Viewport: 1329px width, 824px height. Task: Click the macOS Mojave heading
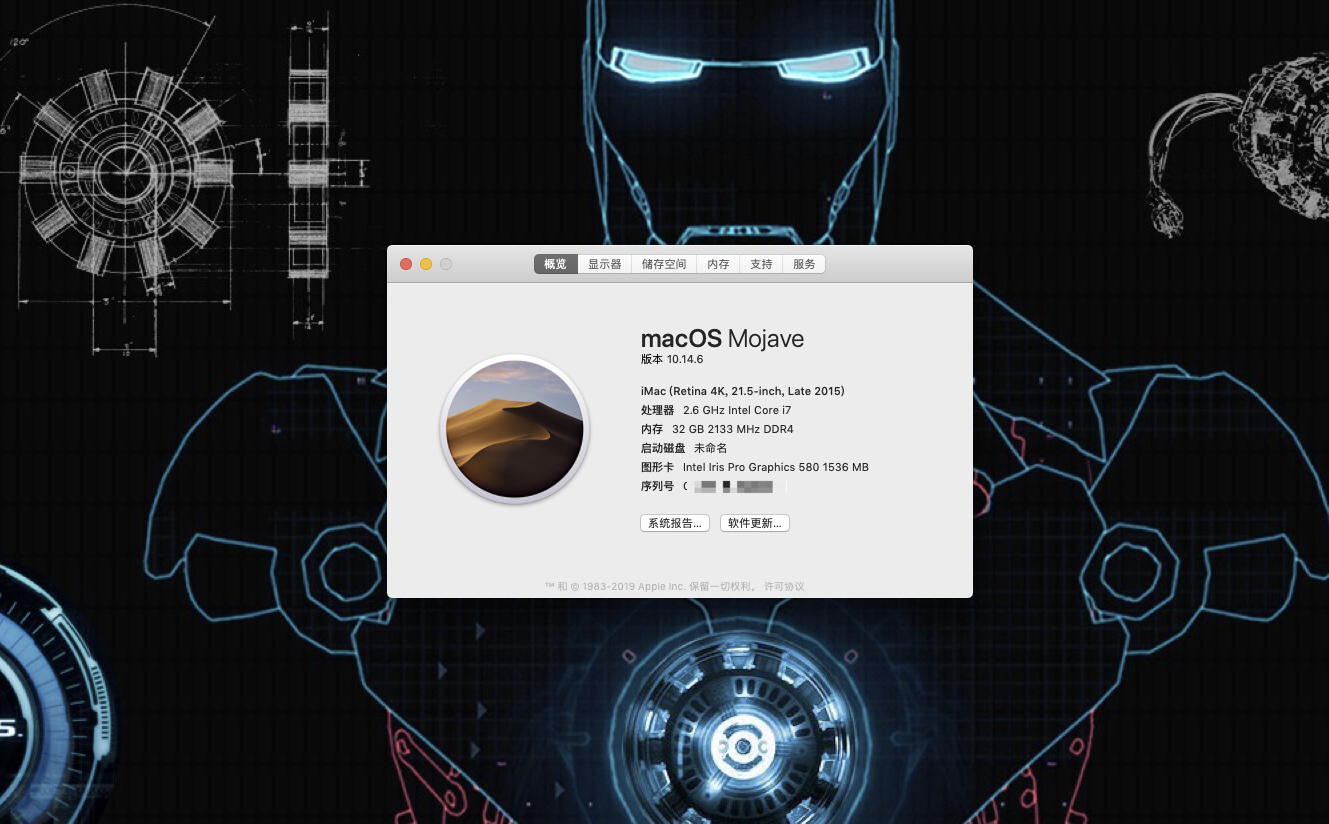(x=722, y=339)
